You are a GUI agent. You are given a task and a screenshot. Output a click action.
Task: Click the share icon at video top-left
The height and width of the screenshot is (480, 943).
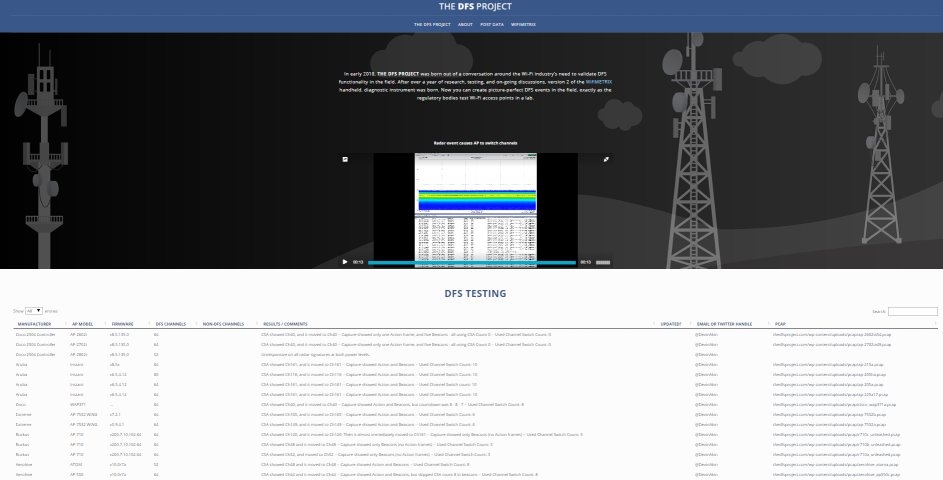point(345,159)
